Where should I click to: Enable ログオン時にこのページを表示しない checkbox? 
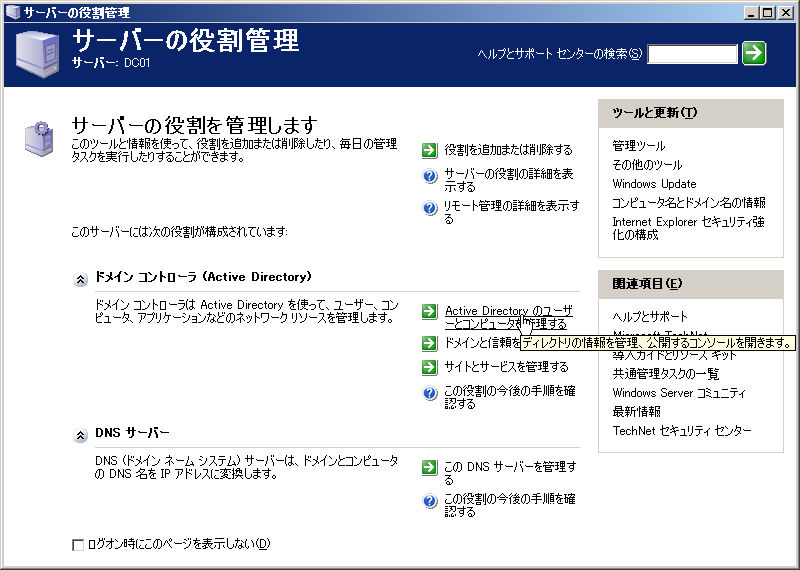pos(78,545)
